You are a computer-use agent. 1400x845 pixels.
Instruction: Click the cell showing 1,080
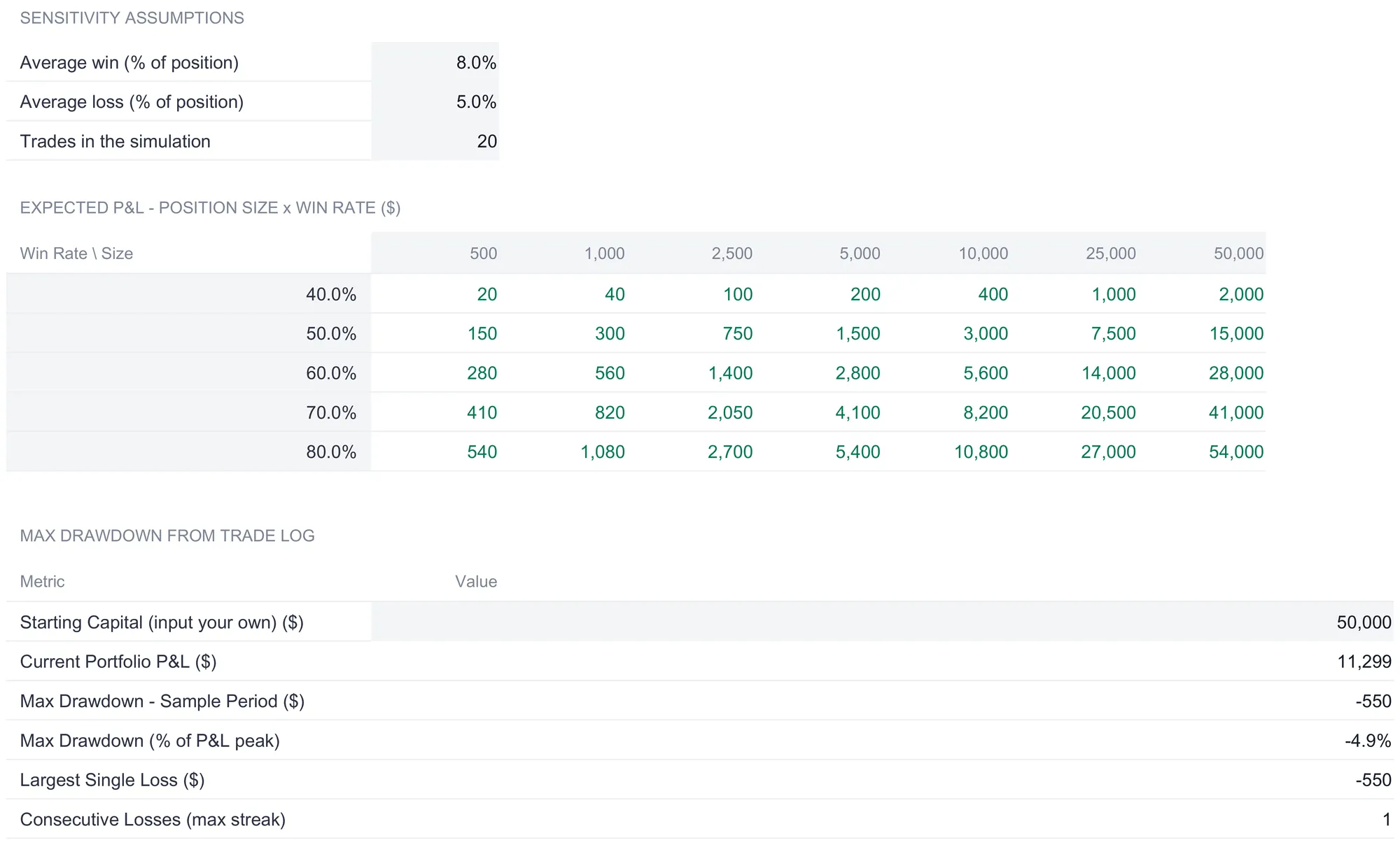point(603,451)
